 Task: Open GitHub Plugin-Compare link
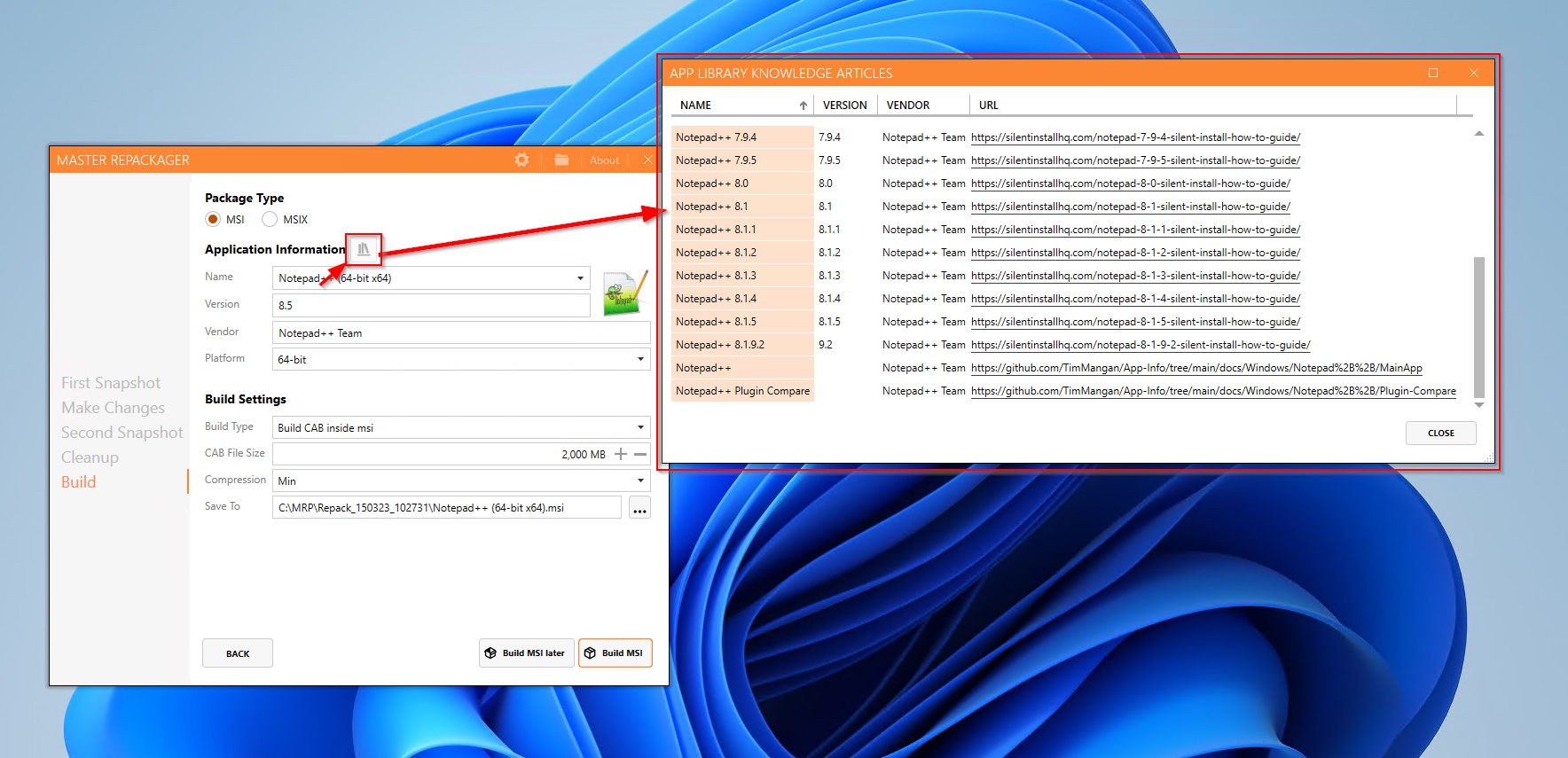(1213, 391)
